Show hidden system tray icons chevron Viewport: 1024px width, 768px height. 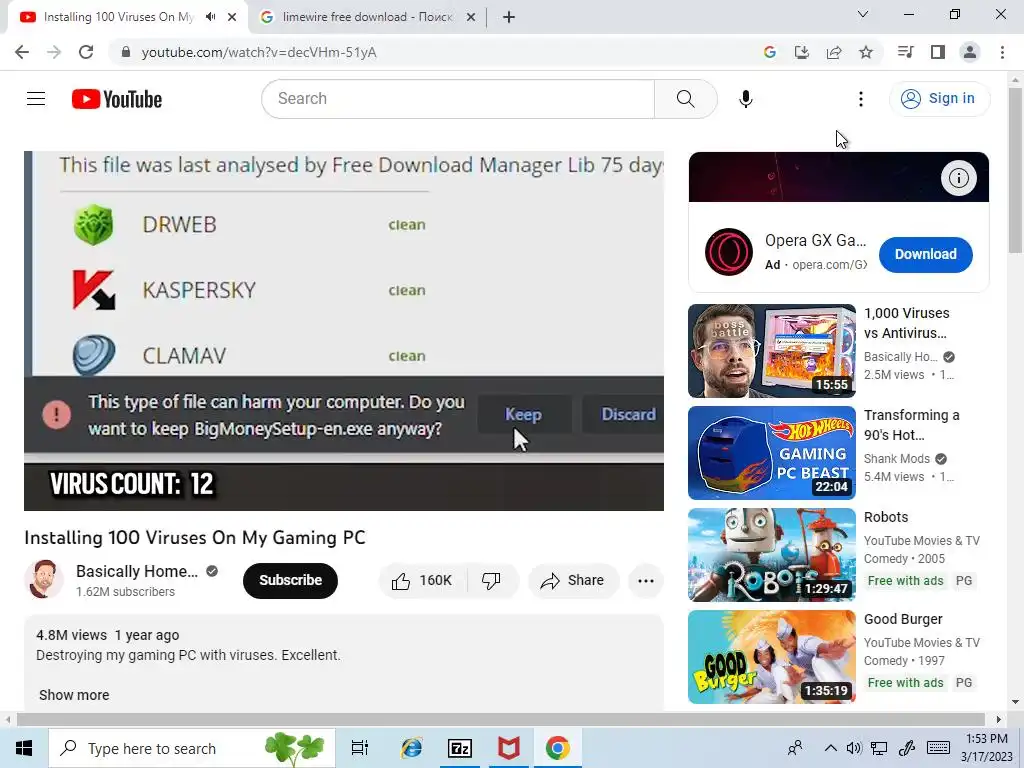[830, 748]
